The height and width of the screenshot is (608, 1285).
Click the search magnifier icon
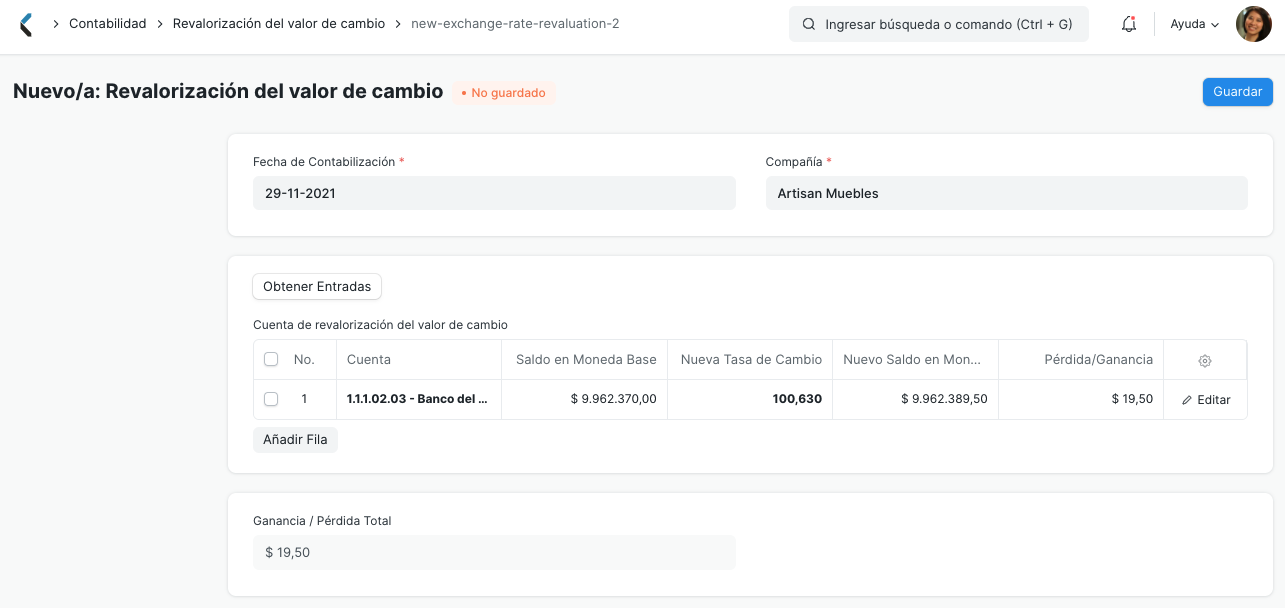point(809,23)
